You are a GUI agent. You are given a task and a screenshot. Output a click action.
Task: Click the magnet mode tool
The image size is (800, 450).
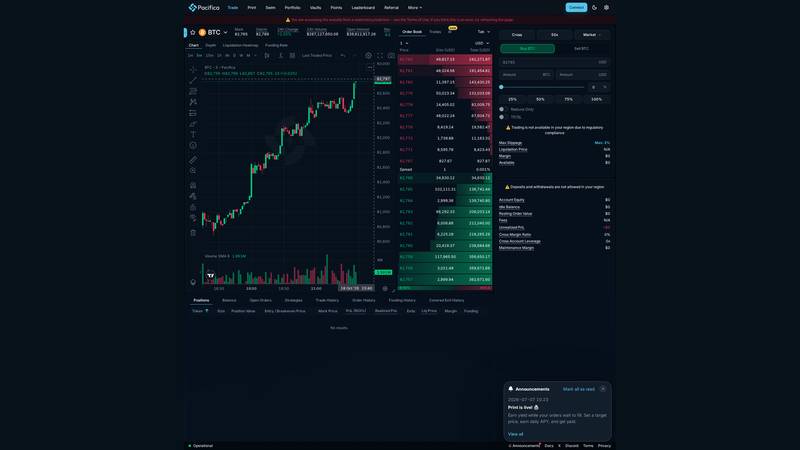(193, 185)
